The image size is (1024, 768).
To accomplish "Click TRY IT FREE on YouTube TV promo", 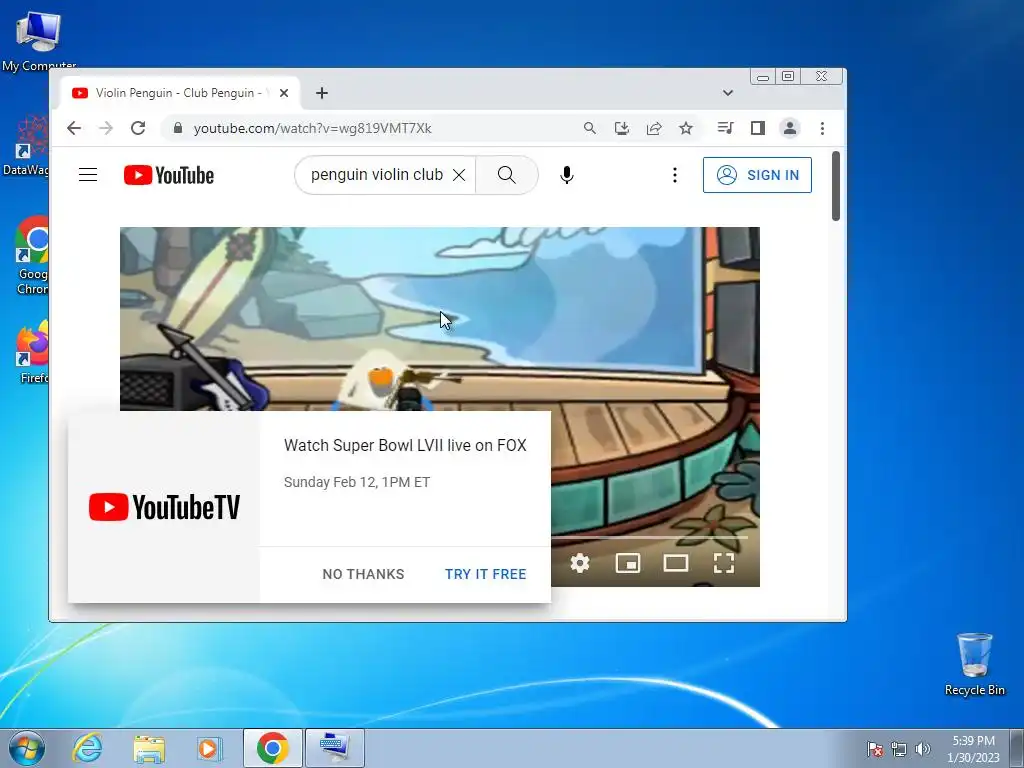I will [485, 574].
